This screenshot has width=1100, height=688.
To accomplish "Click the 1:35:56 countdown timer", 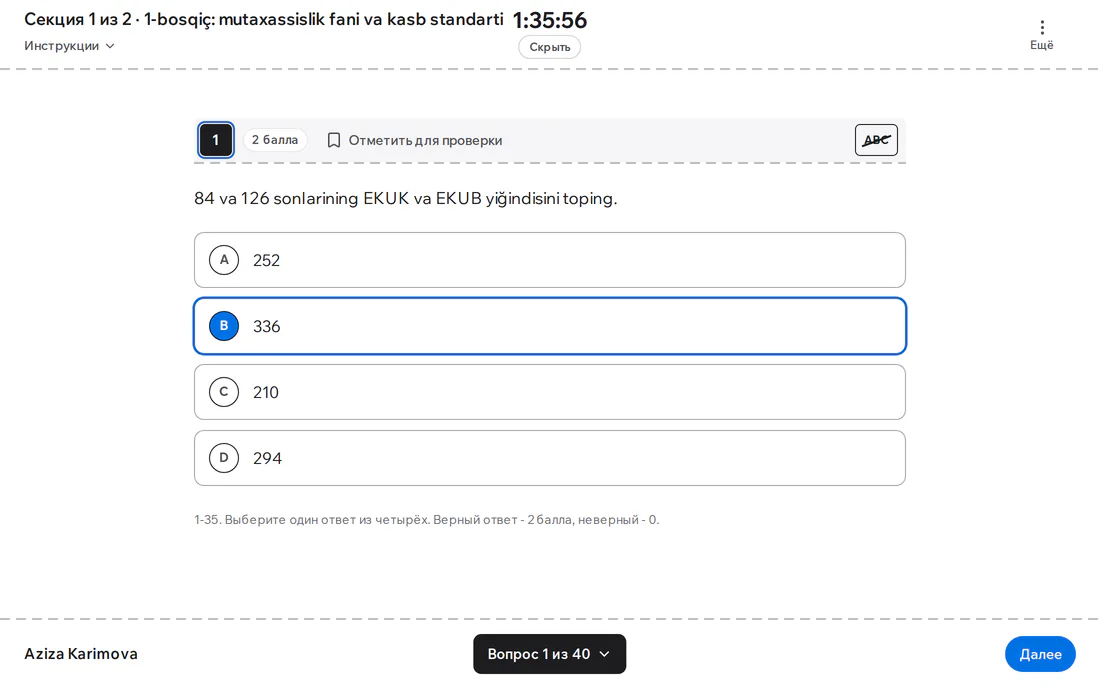I will coord(549,20).
